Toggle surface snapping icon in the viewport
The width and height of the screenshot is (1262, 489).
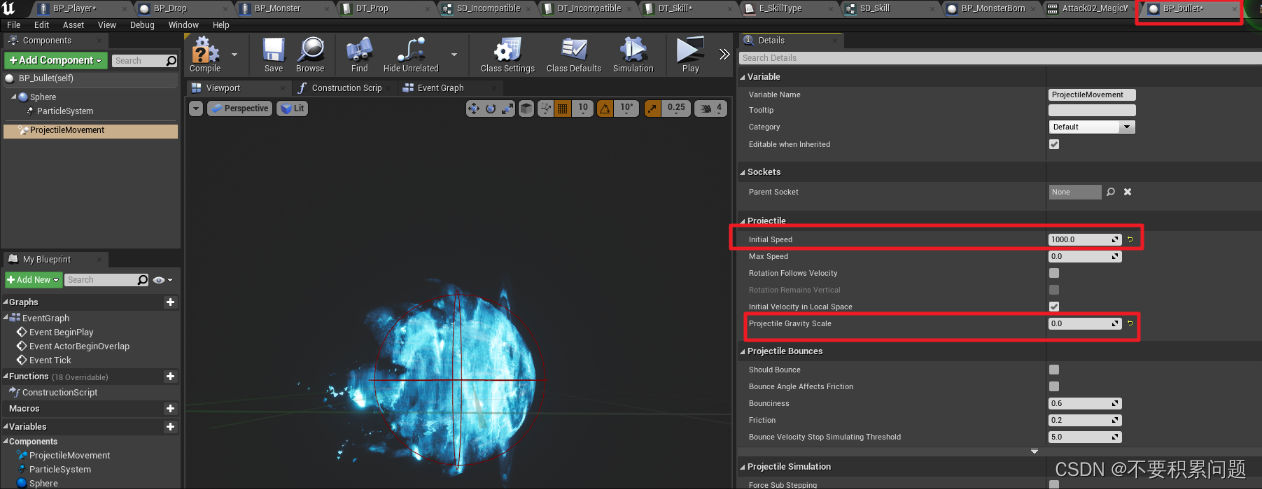tap(545, 108)
